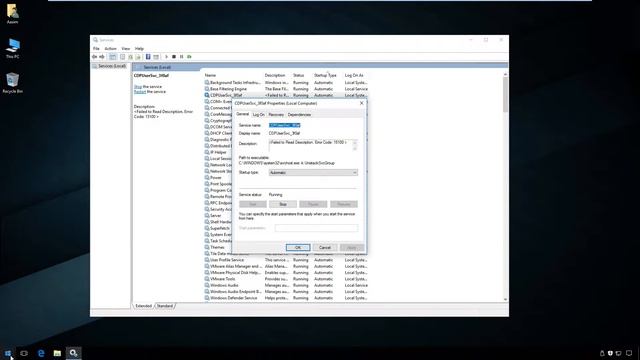This screenshot has height=360, width=640.
Task: Close the CDPUserSvc Properties dialog
Action: pos(361,103)
